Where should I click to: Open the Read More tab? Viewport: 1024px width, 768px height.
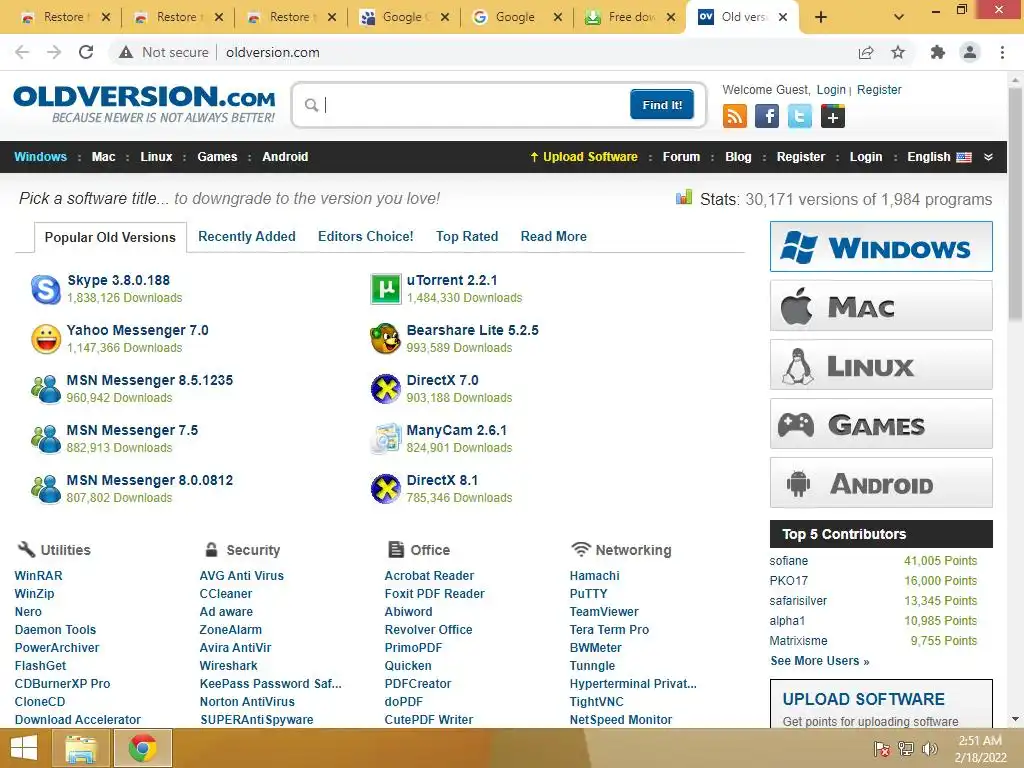coord(554,236)
